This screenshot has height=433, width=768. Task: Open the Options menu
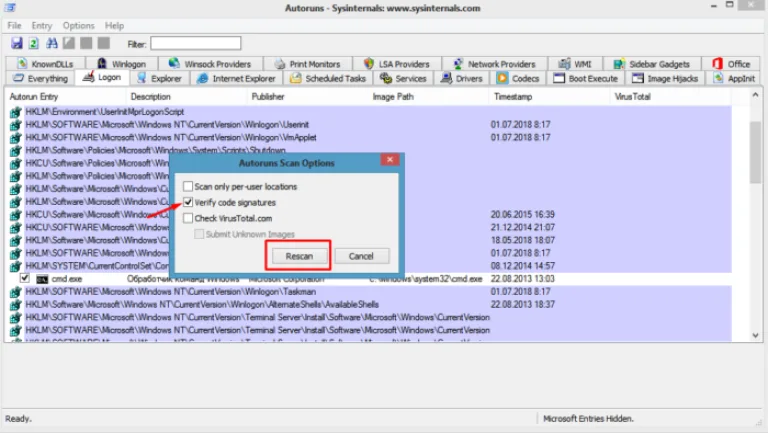coord(78,25)
